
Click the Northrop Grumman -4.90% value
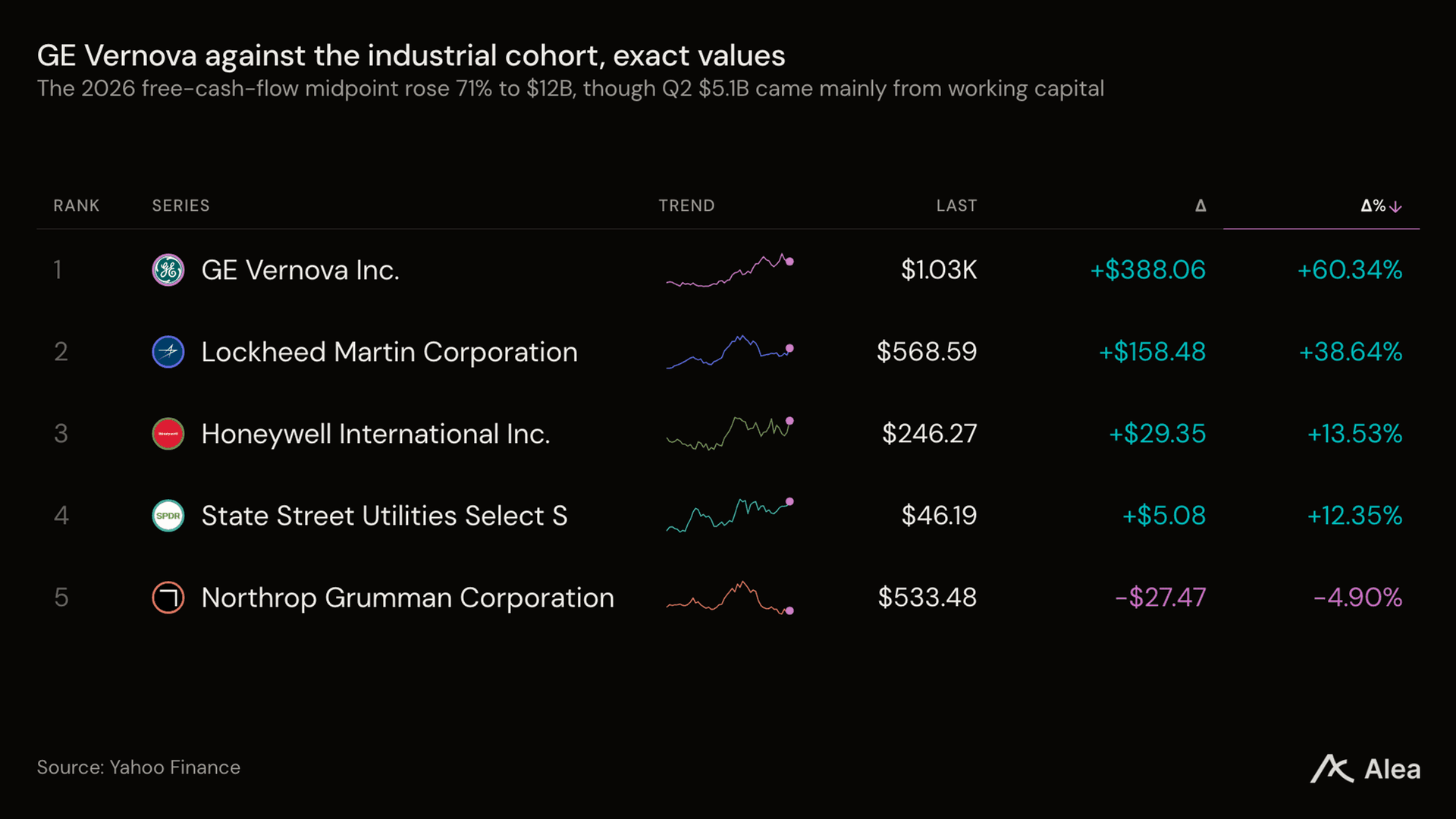(1357, 598)
